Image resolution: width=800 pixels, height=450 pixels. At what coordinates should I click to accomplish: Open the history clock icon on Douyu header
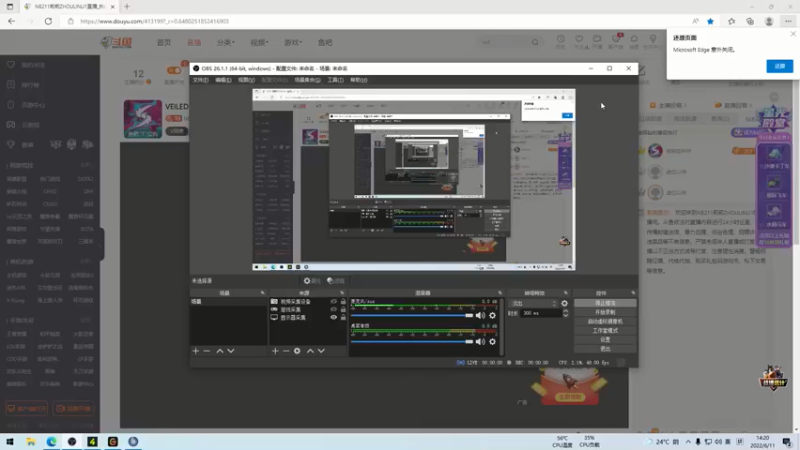tap(561, 39)
